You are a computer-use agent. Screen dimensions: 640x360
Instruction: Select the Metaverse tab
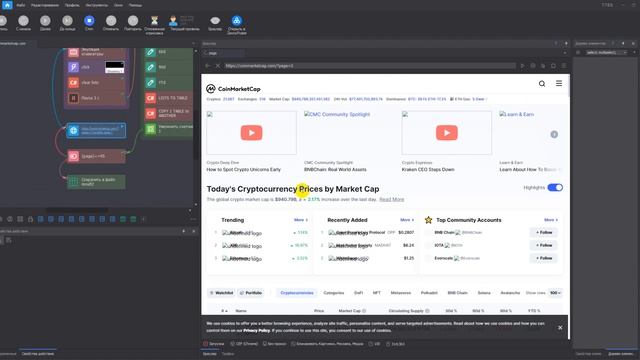coord(400,293)
